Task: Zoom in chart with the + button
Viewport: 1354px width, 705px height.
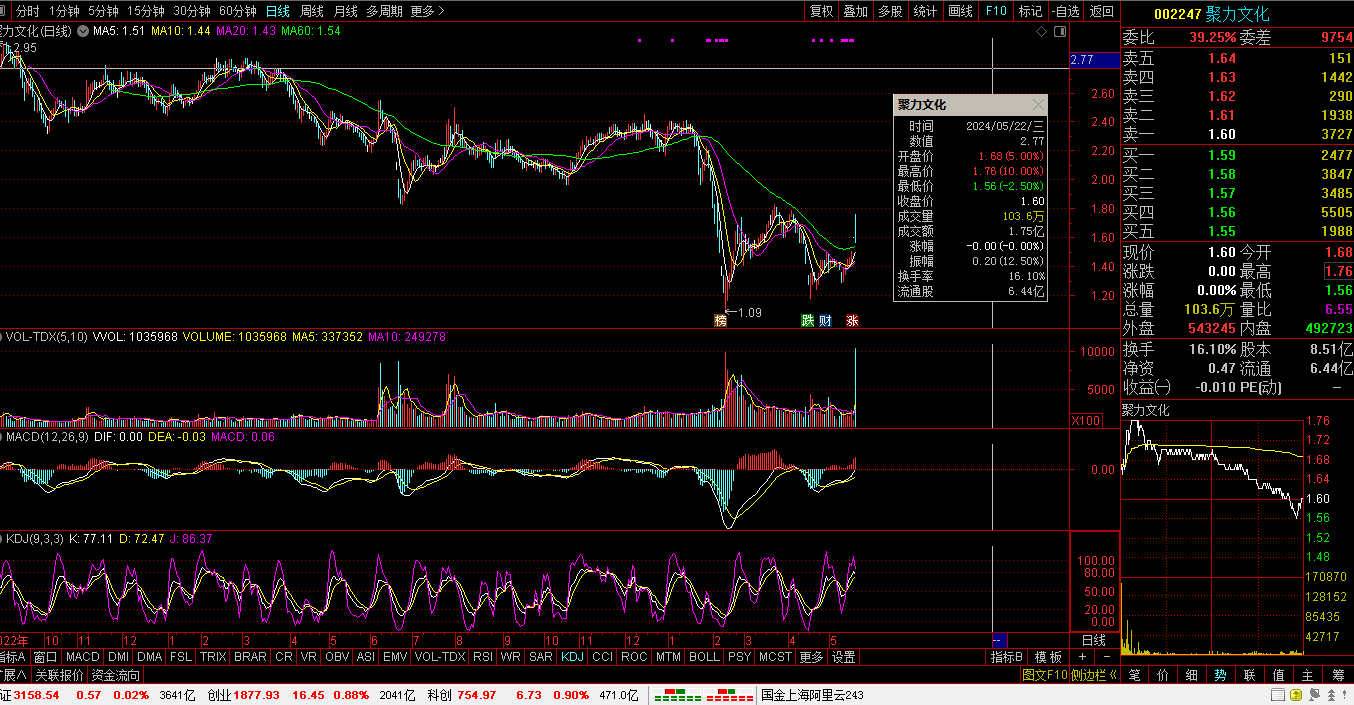Action: tap(1082, 657)
